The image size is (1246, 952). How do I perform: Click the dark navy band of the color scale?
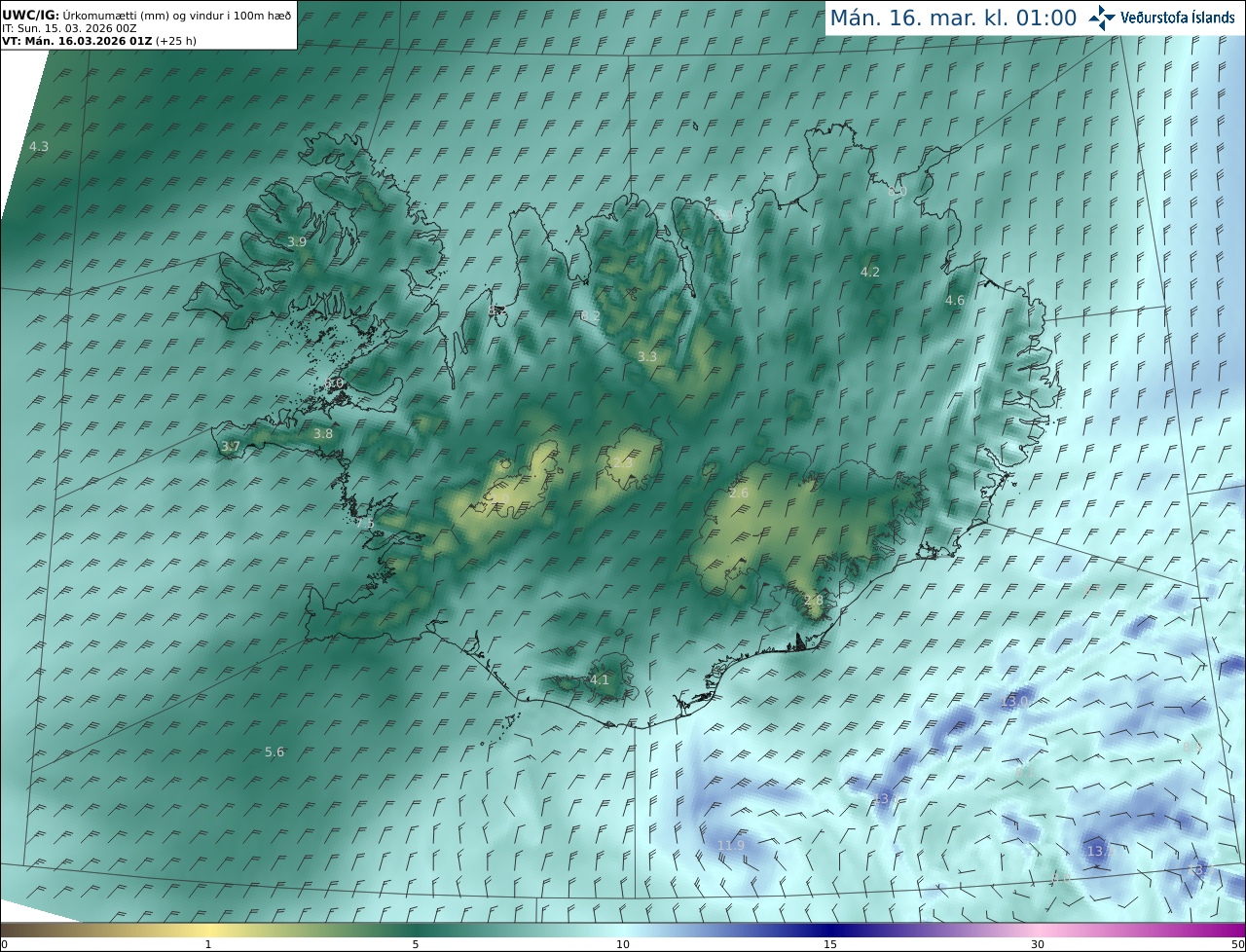830,931
